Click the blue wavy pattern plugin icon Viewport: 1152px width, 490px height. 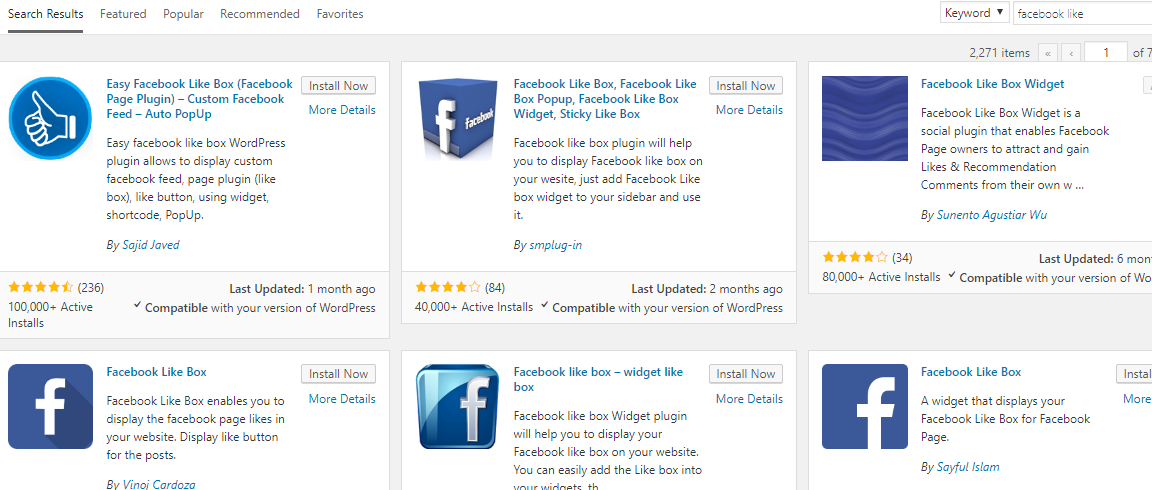(x=865, y=118)
